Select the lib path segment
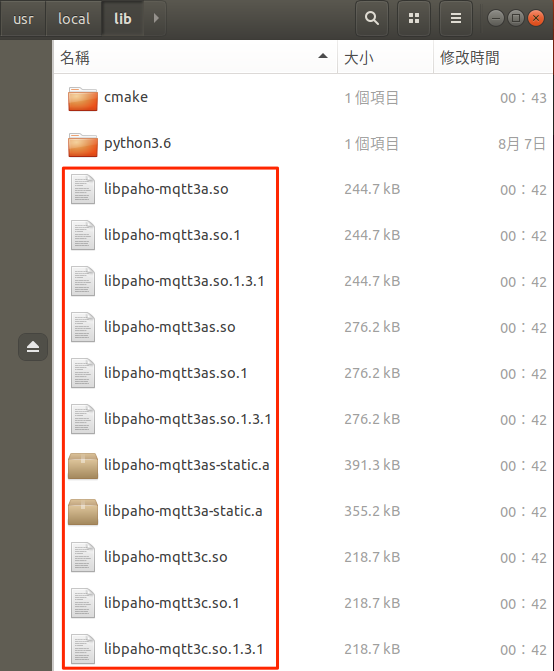 point(122,18)
